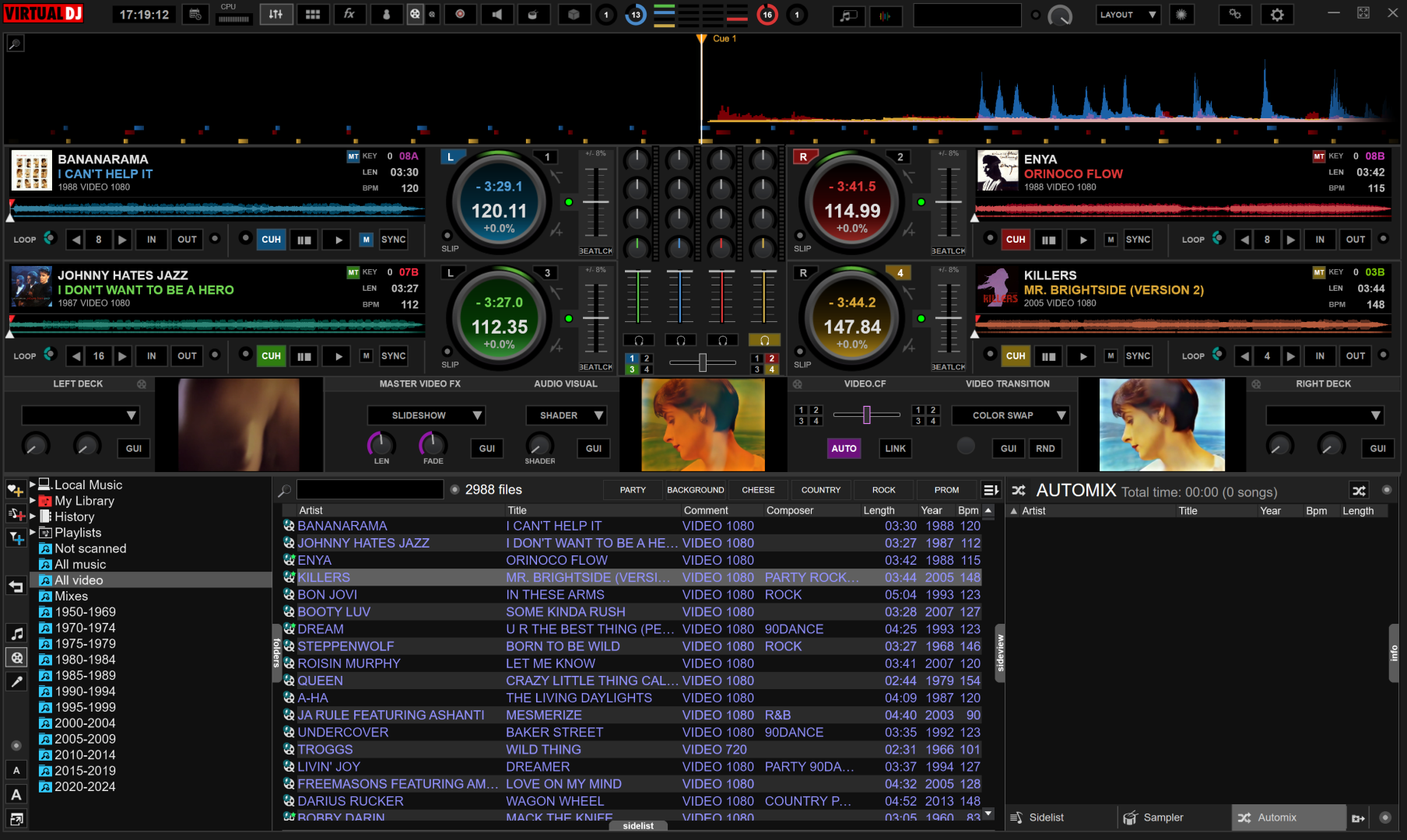Viewport: 1407px width, 840px height.
Task: Click the music notes screen icon in top toolbar
Action: coord(848,15)
